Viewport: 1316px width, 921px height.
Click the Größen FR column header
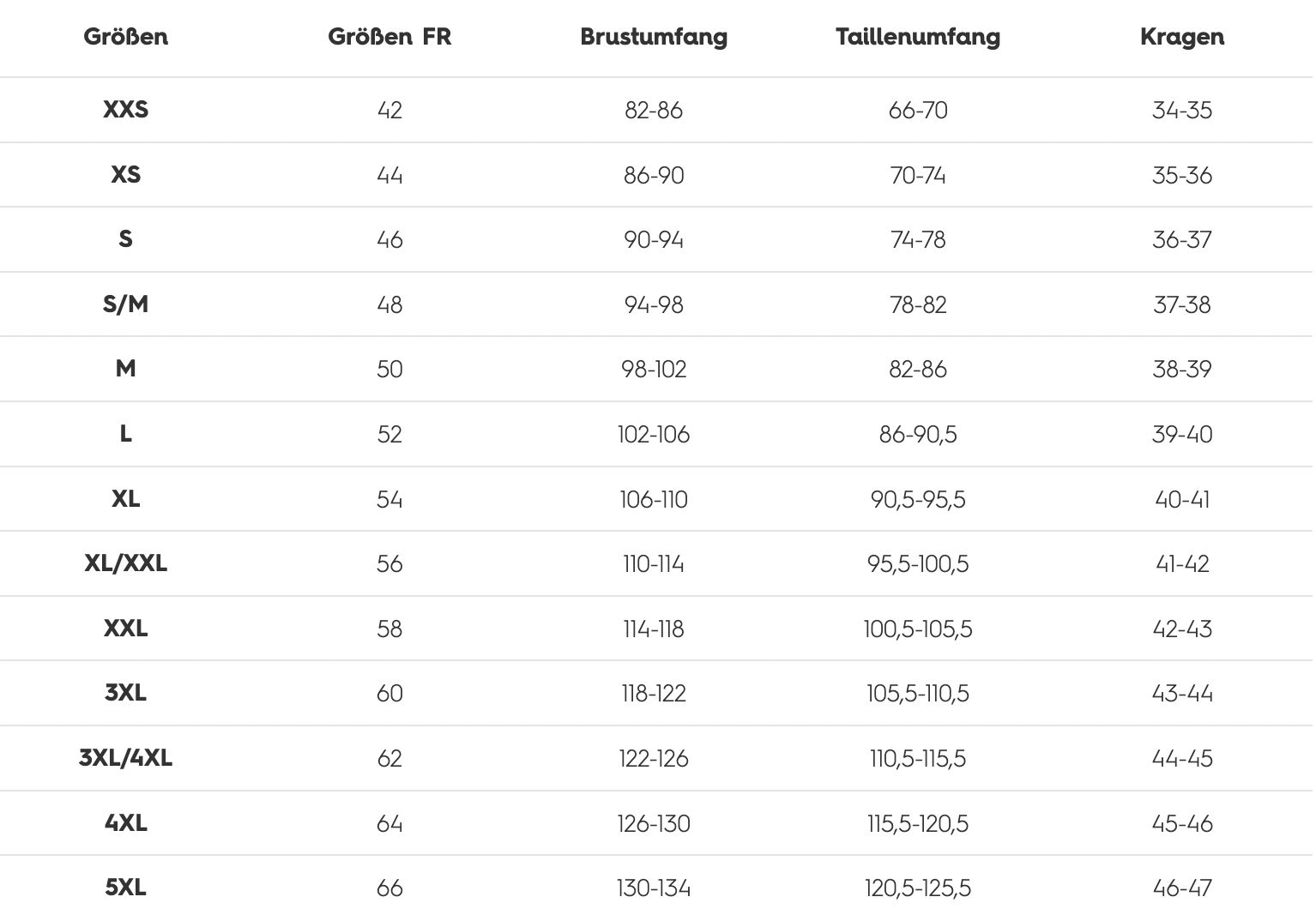(x=389, y=37)
